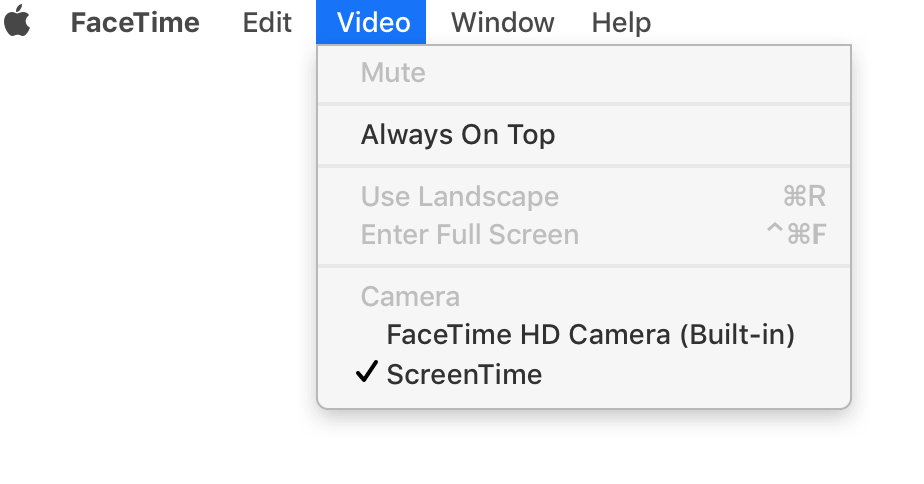Click the separator below Always On Top

point(584,166)
